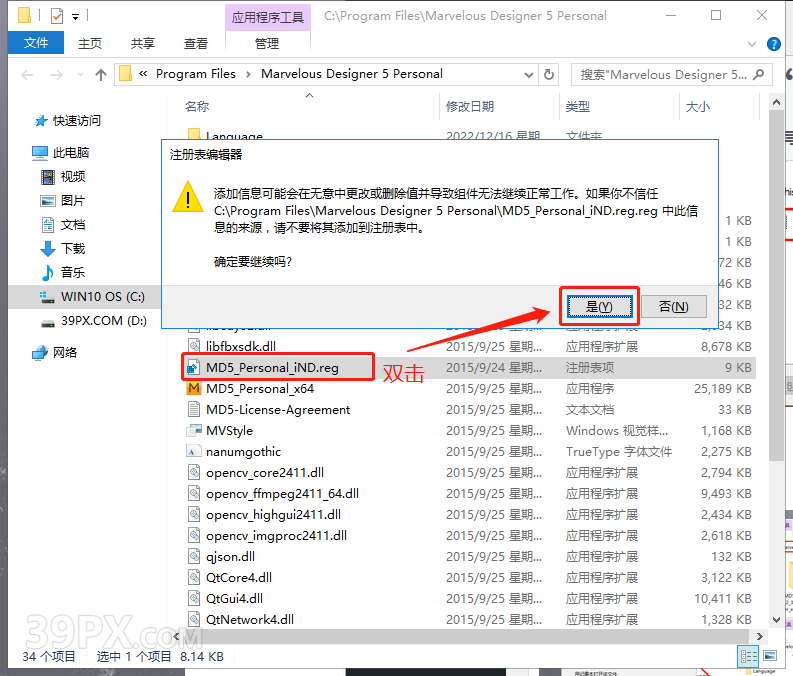Screen dimensions: 793x676
Task: Sort by the 修改日期 column header
Action: [x=470, y=107]
